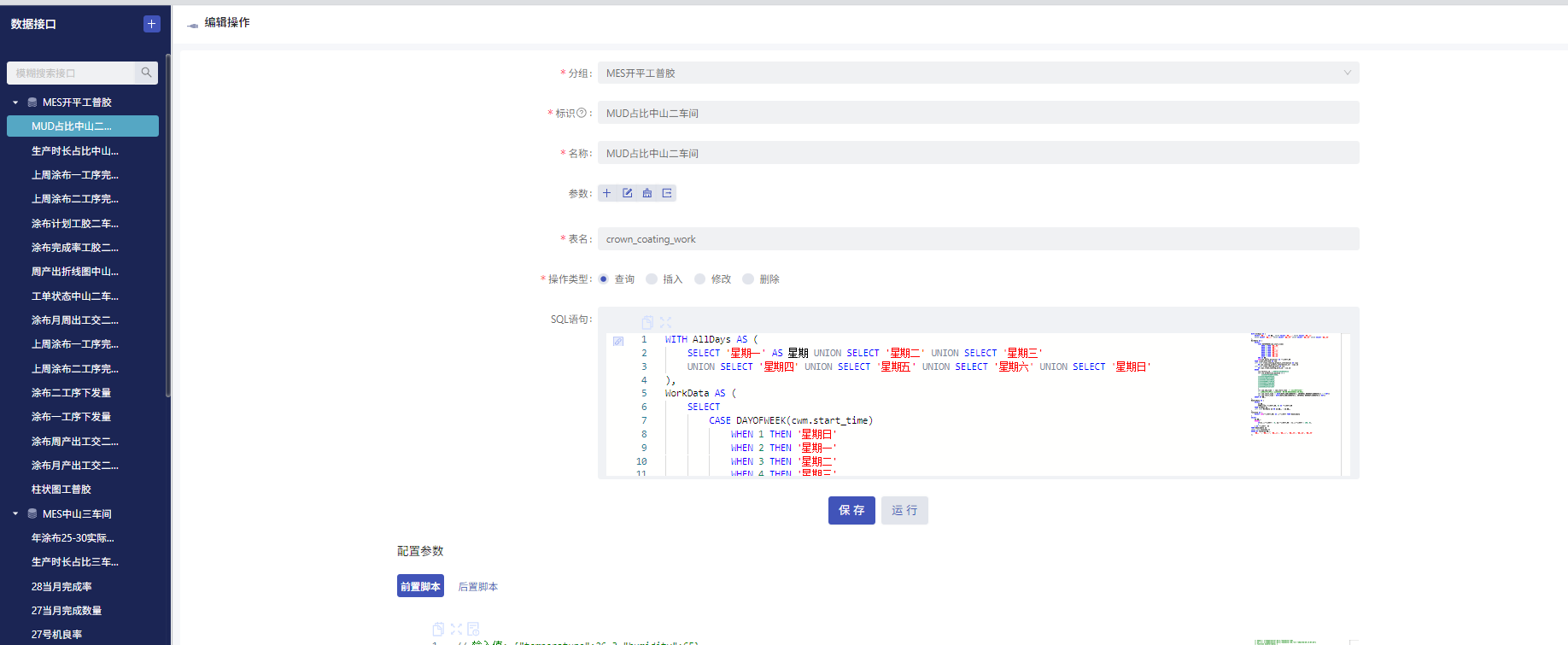
Task: Click the link icon beside SQL line 1
Action: pyautogui.click(x=618, y=341)
